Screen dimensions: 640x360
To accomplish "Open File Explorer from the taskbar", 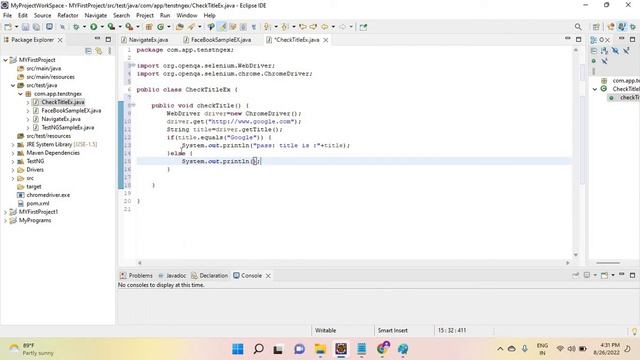I will pos(320,349).
